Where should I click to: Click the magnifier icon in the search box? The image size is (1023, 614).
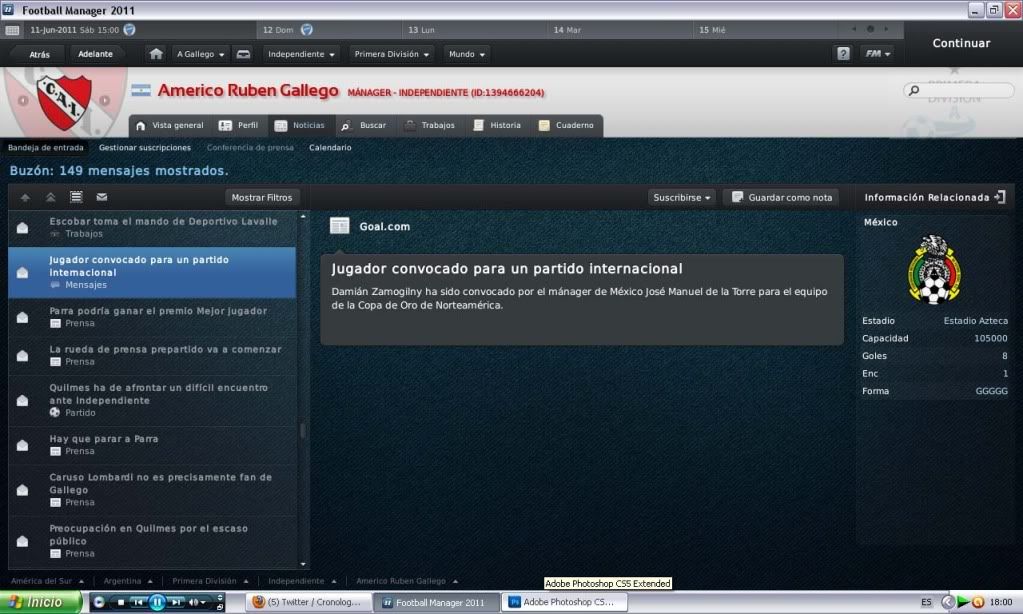click(x=914, y=90)
